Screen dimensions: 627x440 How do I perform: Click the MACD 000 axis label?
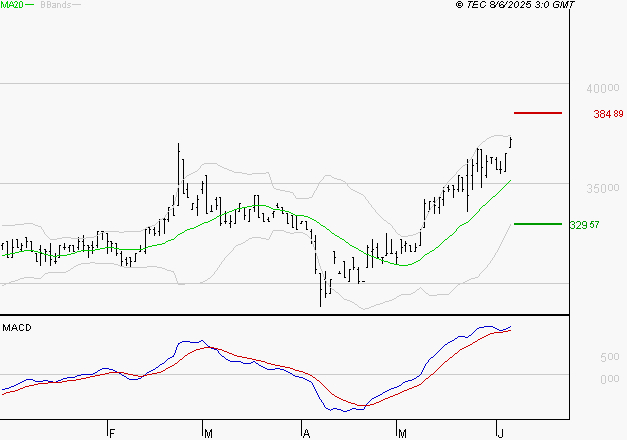point(609,379)
